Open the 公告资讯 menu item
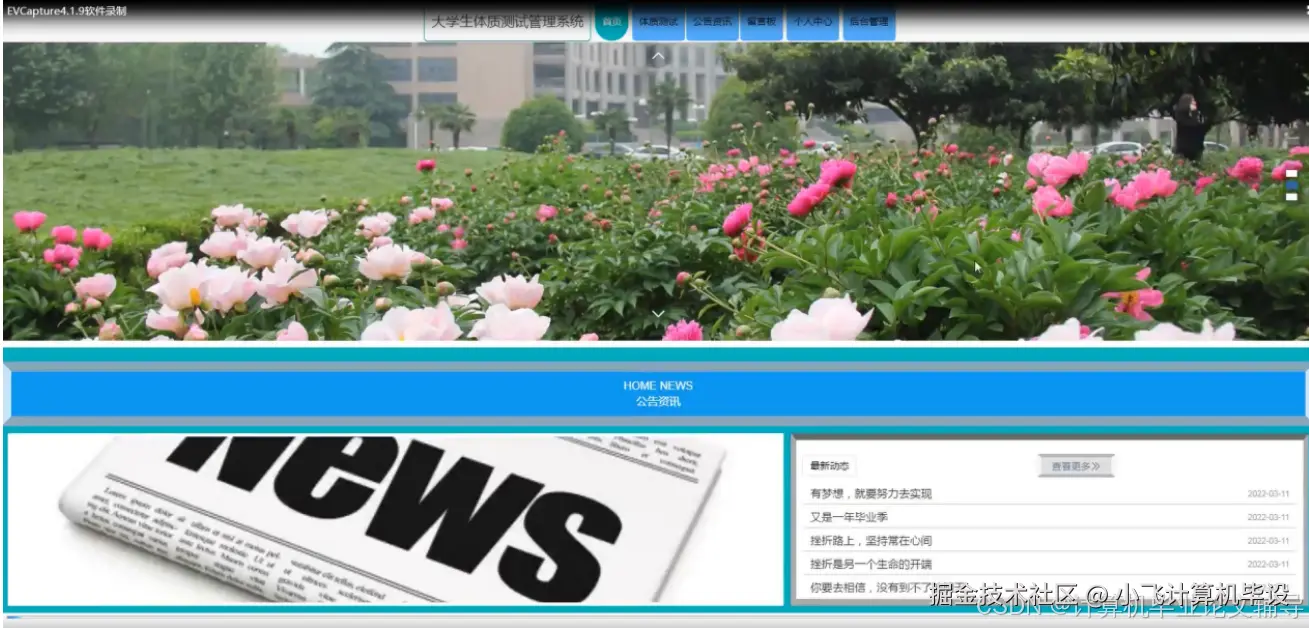The height and width of the screenshot is (628, 1309). click(x=712, y=21)
